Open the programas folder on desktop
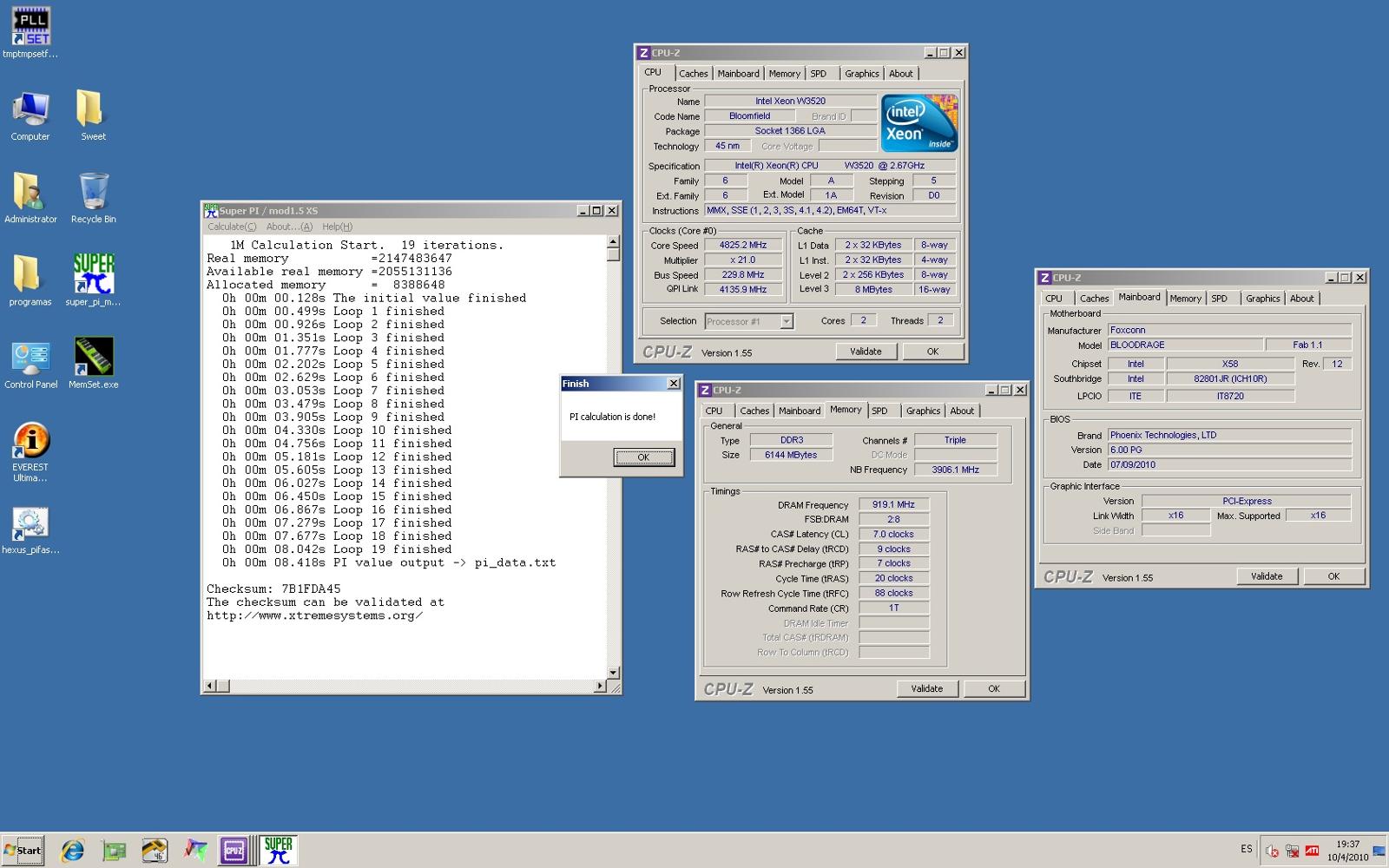 click(30, 280)
